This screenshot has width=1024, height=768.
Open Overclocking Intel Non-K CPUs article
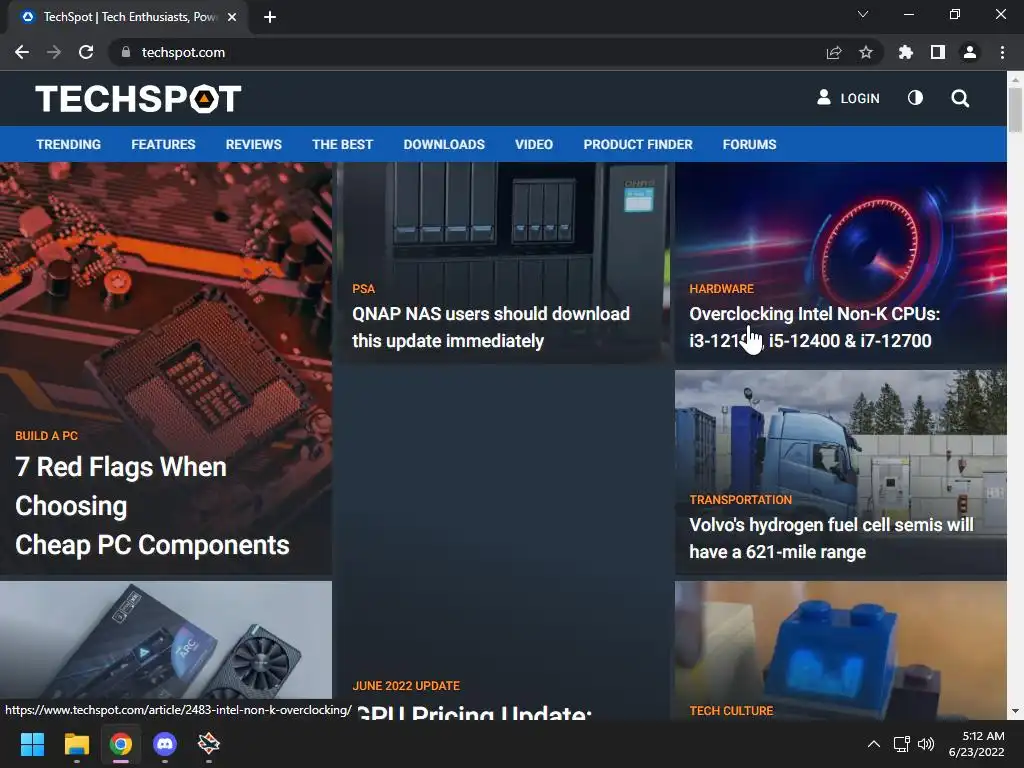pyautogui.click(x=814, y=327)
